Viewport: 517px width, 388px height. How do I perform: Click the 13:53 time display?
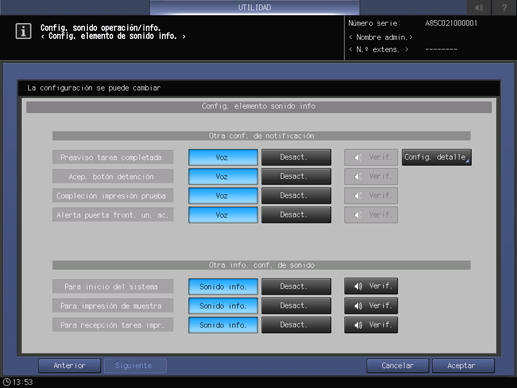pos(23,382)
